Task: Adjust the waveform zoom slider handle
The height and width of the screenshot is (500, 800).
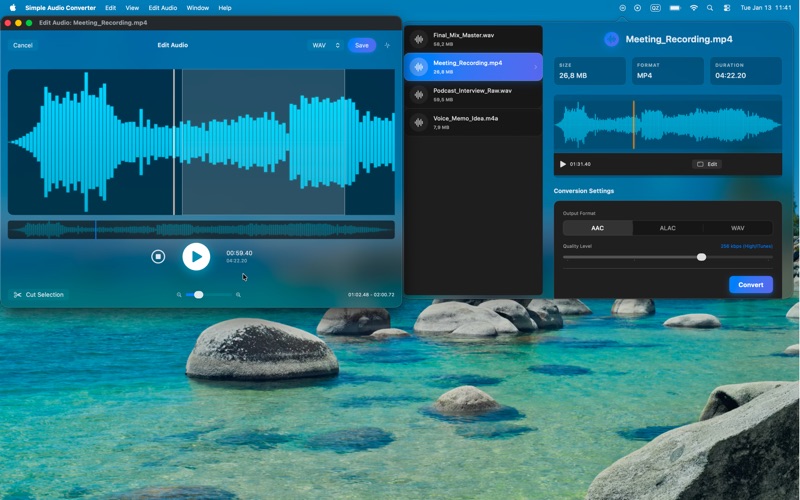Action: coord(198,295)
